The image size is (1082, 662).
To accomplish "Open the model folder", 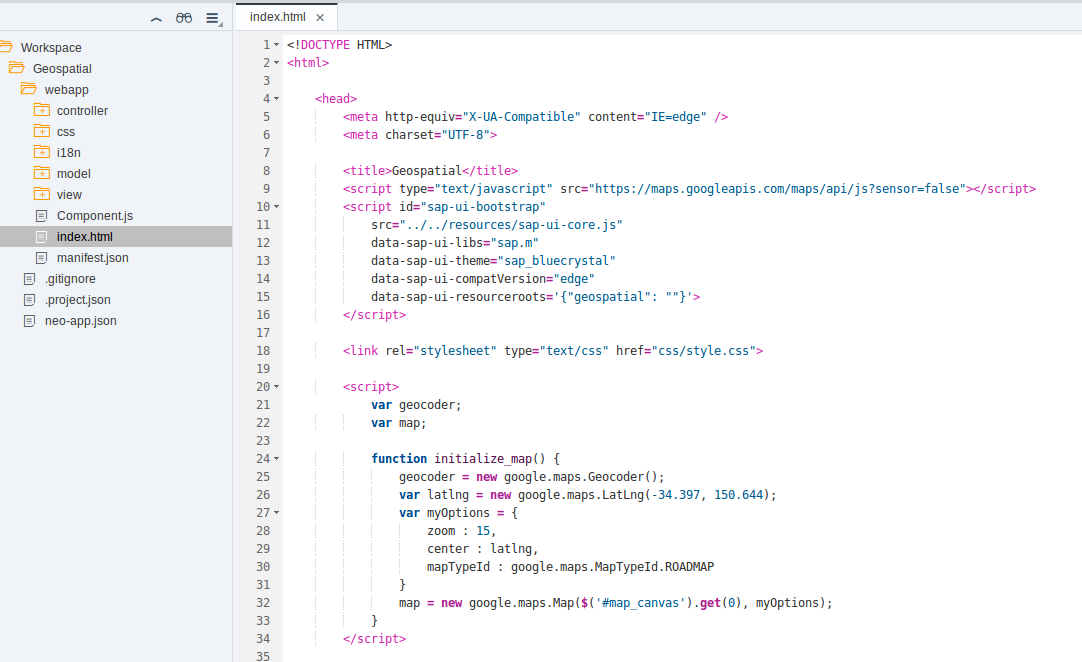I will pos(73,174).
